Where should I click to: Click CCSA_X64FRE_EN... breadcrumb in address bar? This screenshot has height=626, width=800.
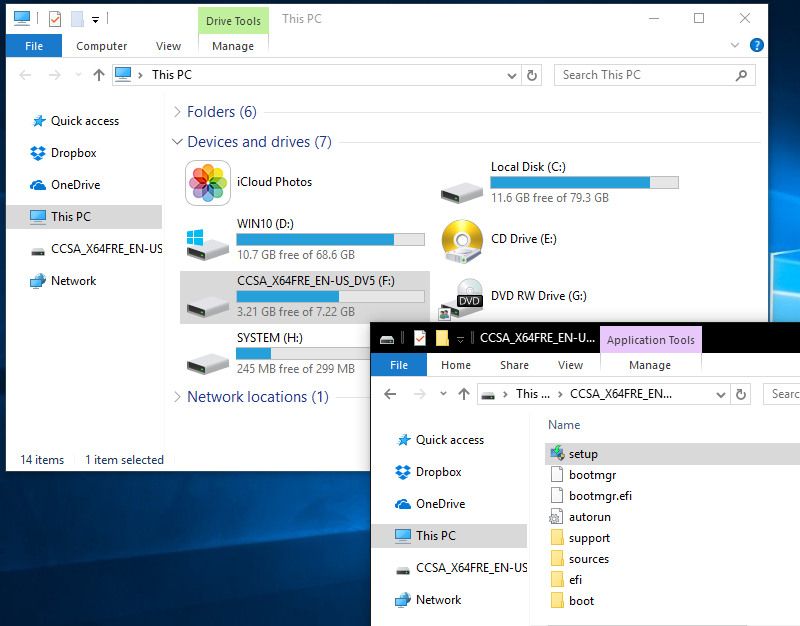tap(620, 394)
